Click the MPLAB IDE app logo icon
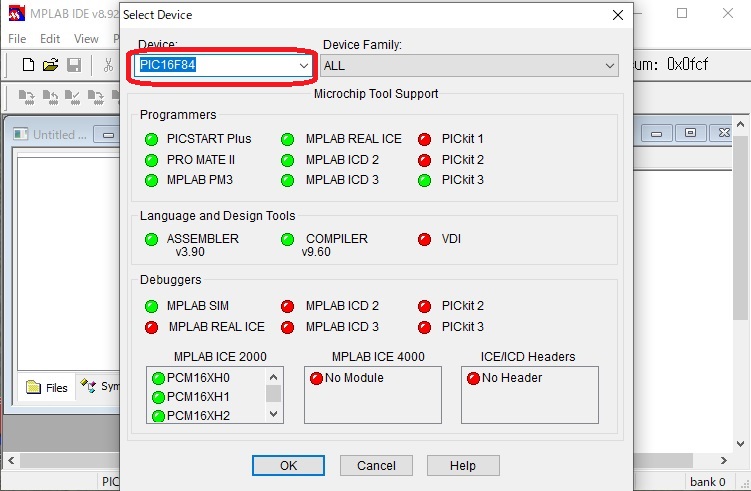751x491 pixels. (17, 13)
